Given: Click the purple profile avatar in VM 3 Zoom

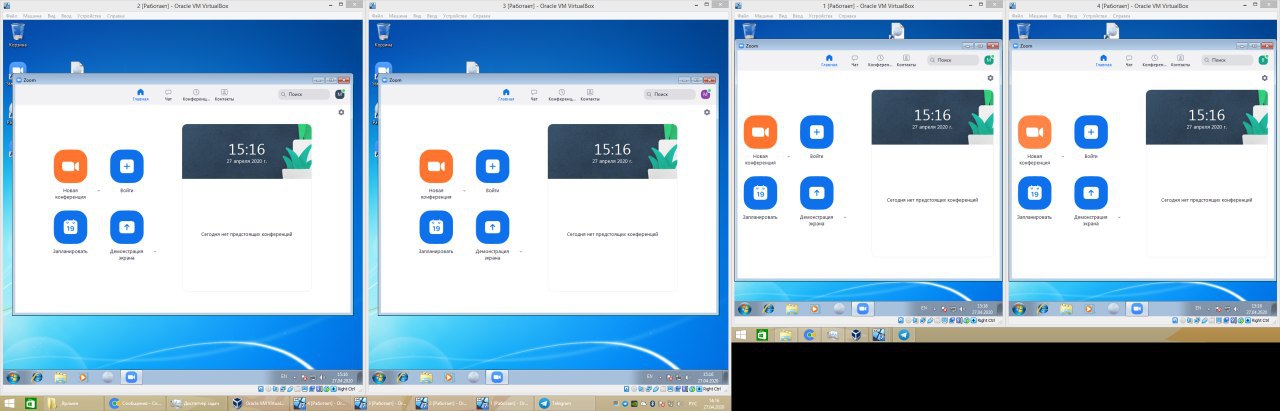Looking at the screenshot, I should (706, 94).
